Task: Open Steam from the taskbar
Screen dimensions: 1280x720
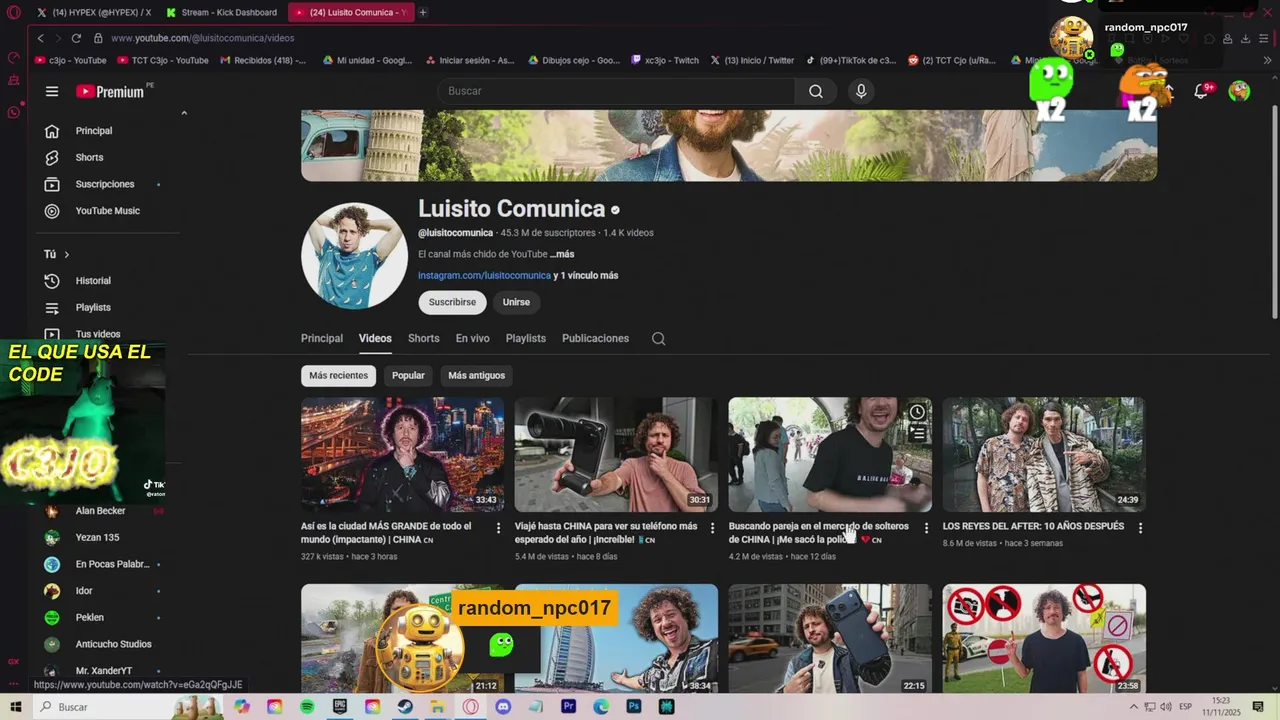Action: pyautogui.click(x=405, y=707)
